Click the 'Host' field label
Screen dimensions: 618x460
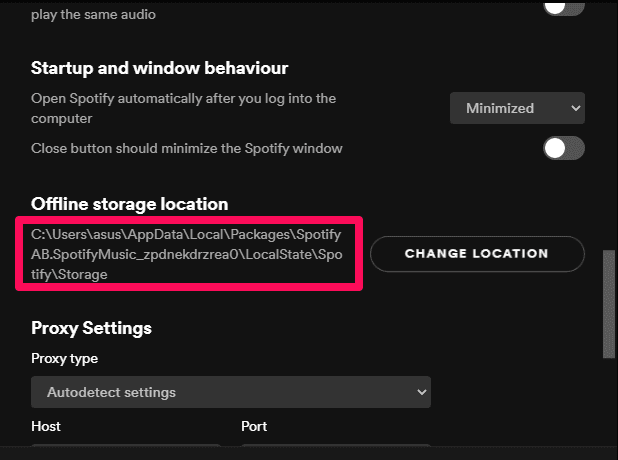46,426
